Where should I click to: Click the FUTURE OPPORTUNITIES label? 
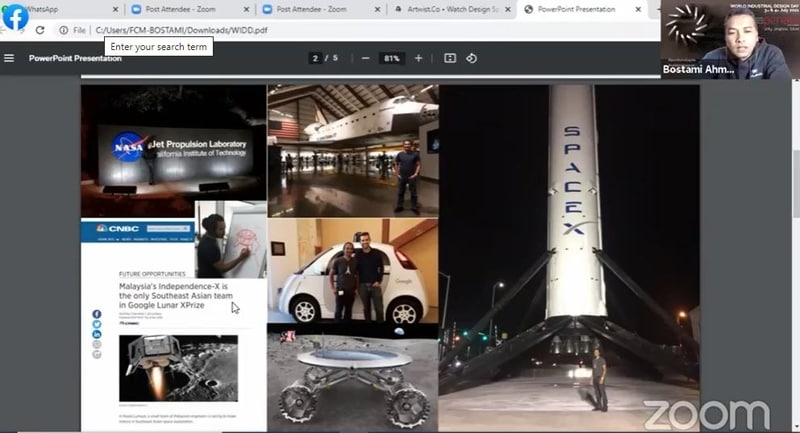[152, 274]
